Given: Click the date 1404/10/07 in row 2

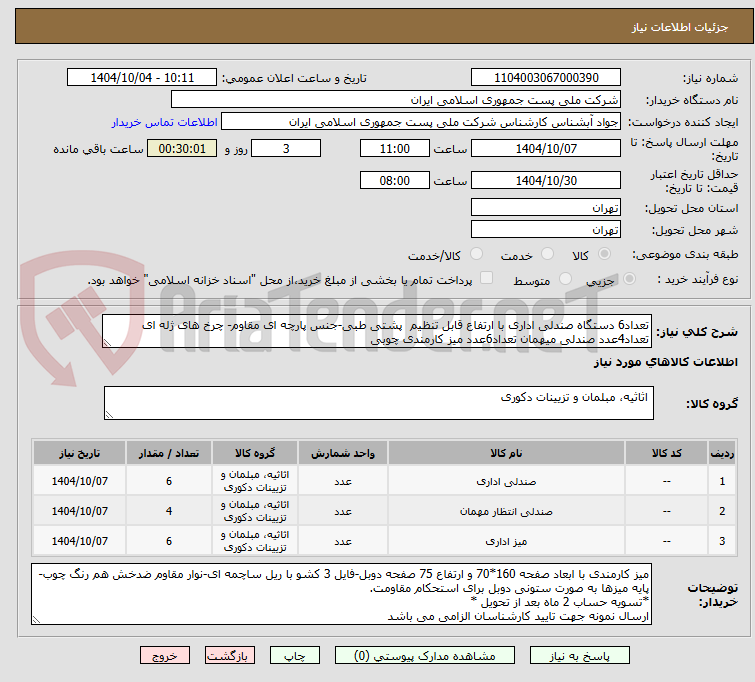Looking at the screenshot, I should click(79, 511).
